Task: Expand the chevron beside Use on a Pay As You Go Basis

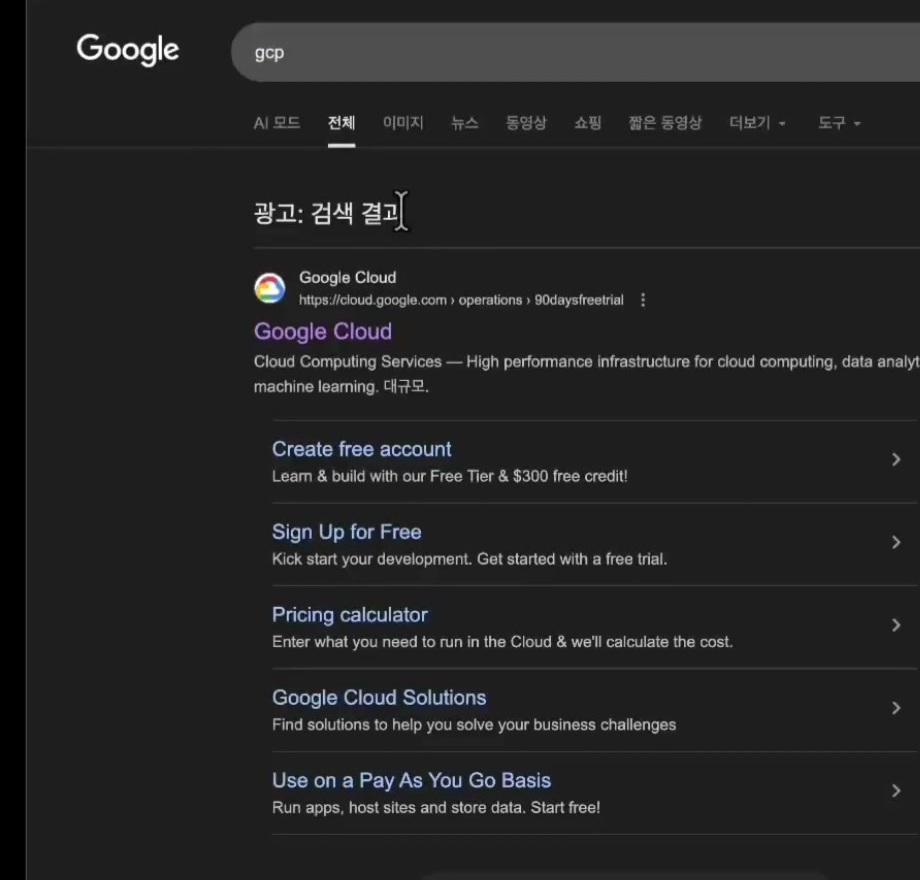Action: coord(896,791)
